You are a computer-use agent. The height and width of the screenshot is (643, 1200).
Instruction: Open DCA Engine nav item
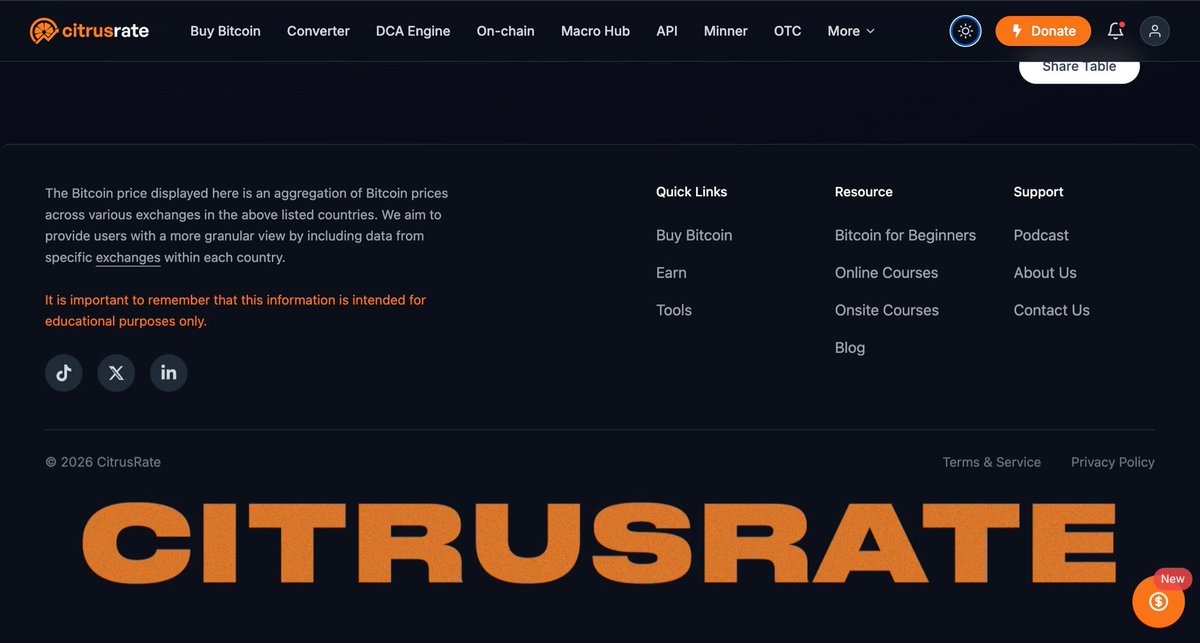coord(413,31)
